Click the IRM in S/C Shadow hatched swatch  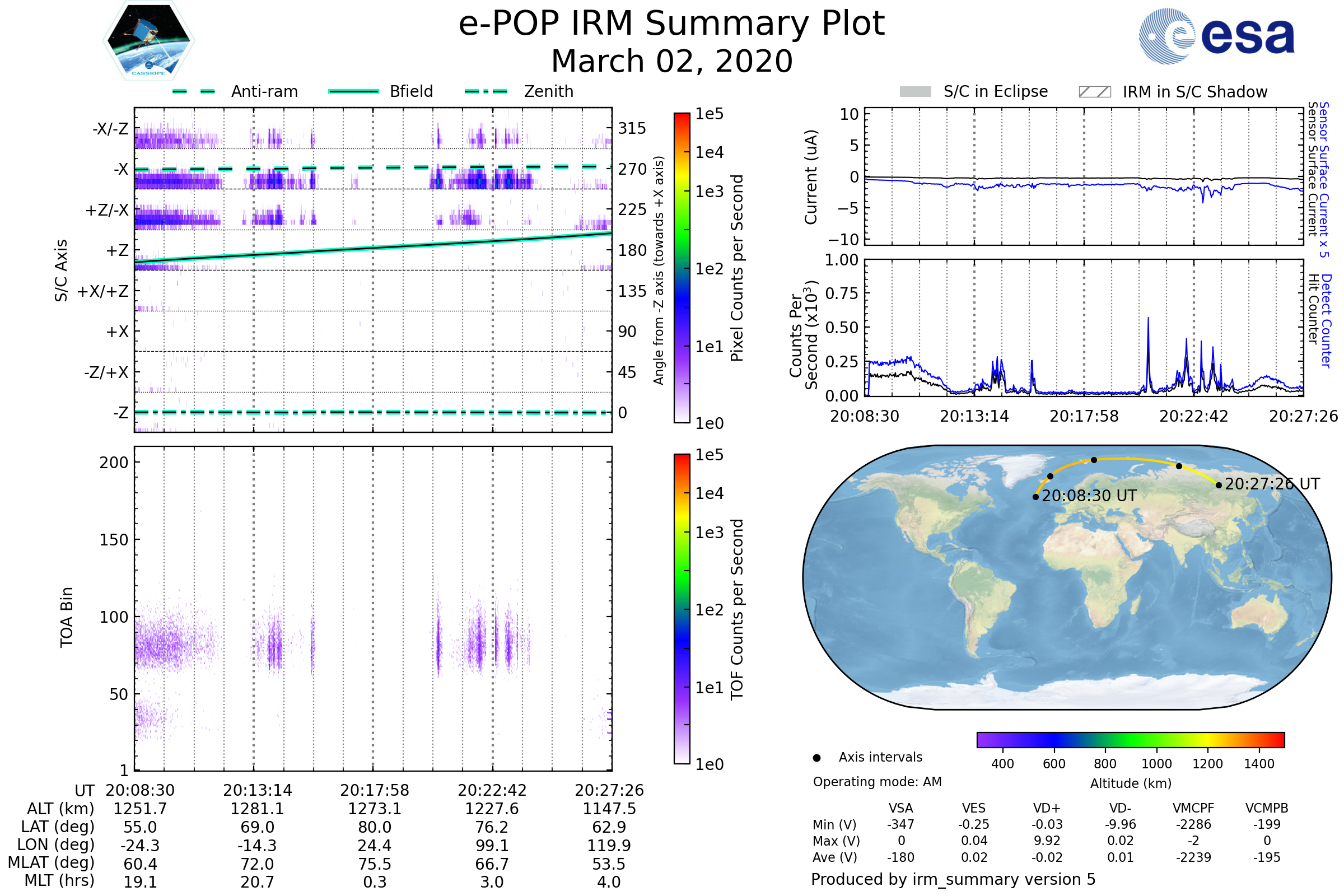[1094, 92]
